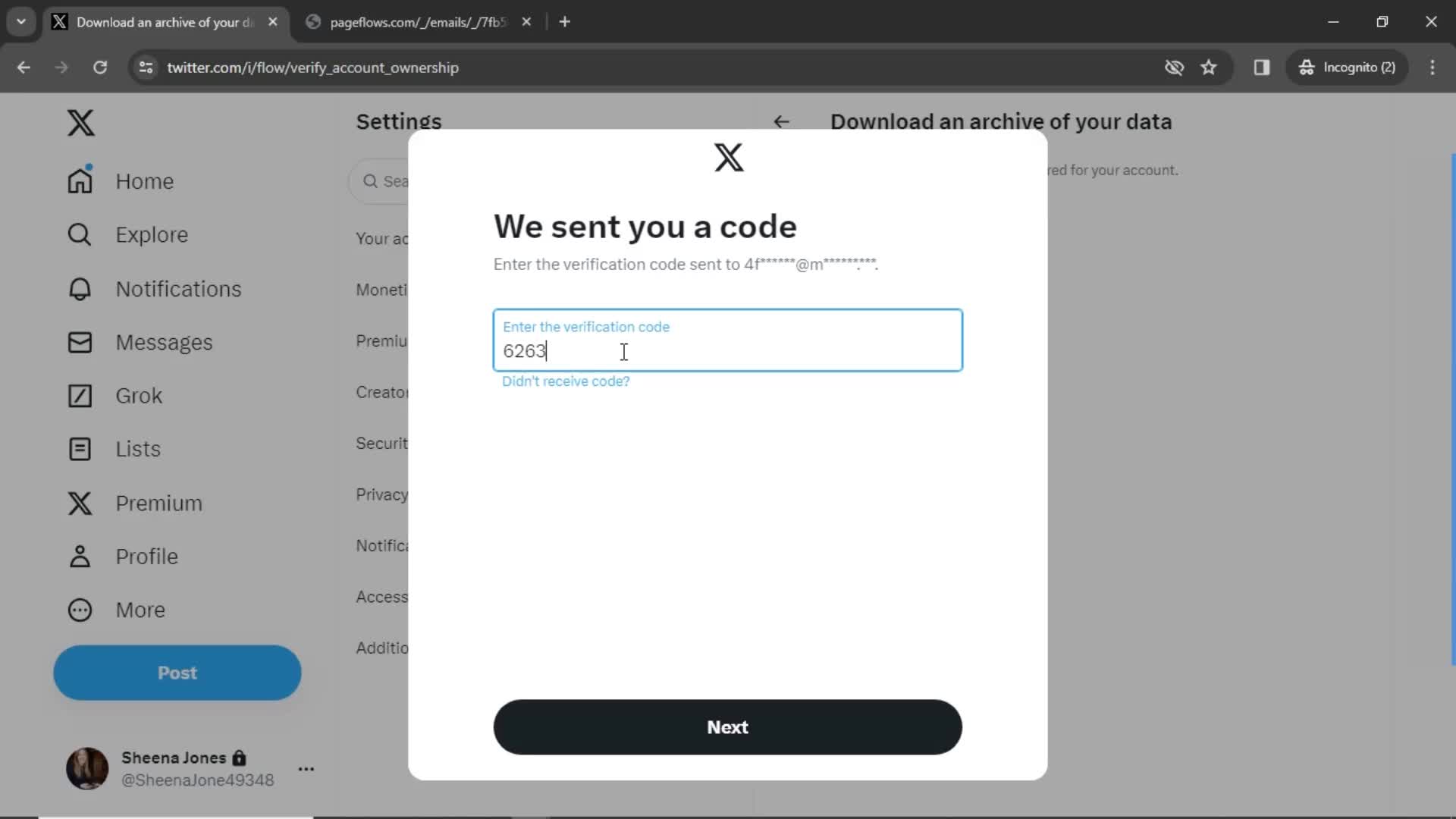Click the Home icon in sidebar

[80, 181]
